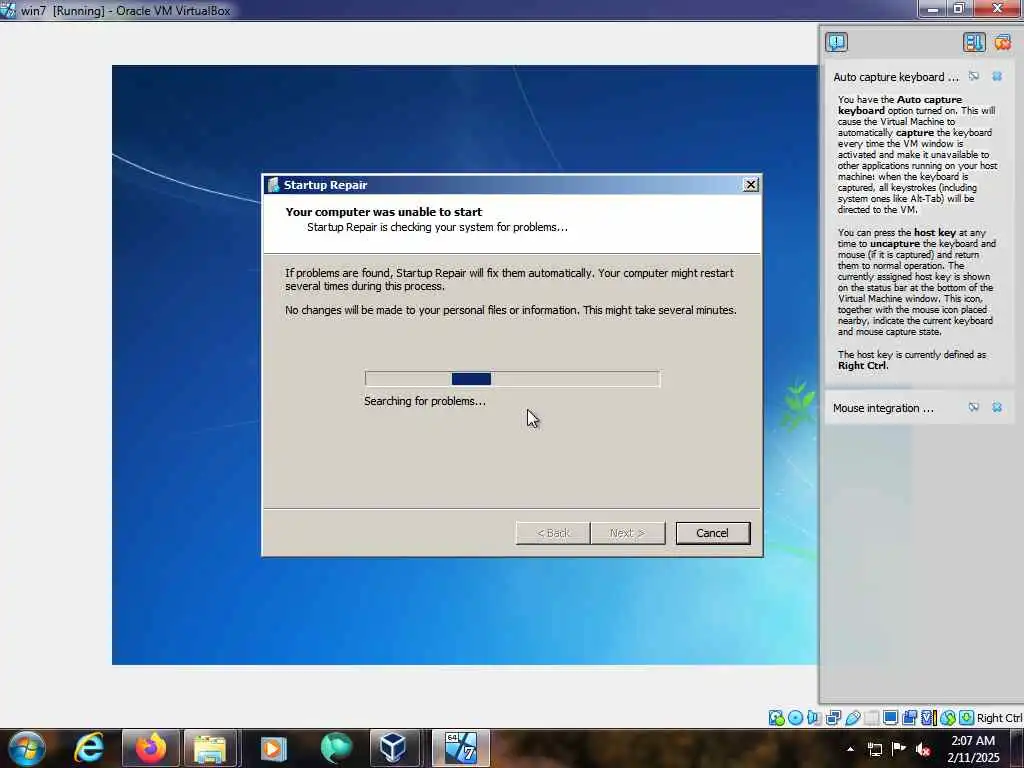Click the Startup Repair title bar icon

point(274,185)
